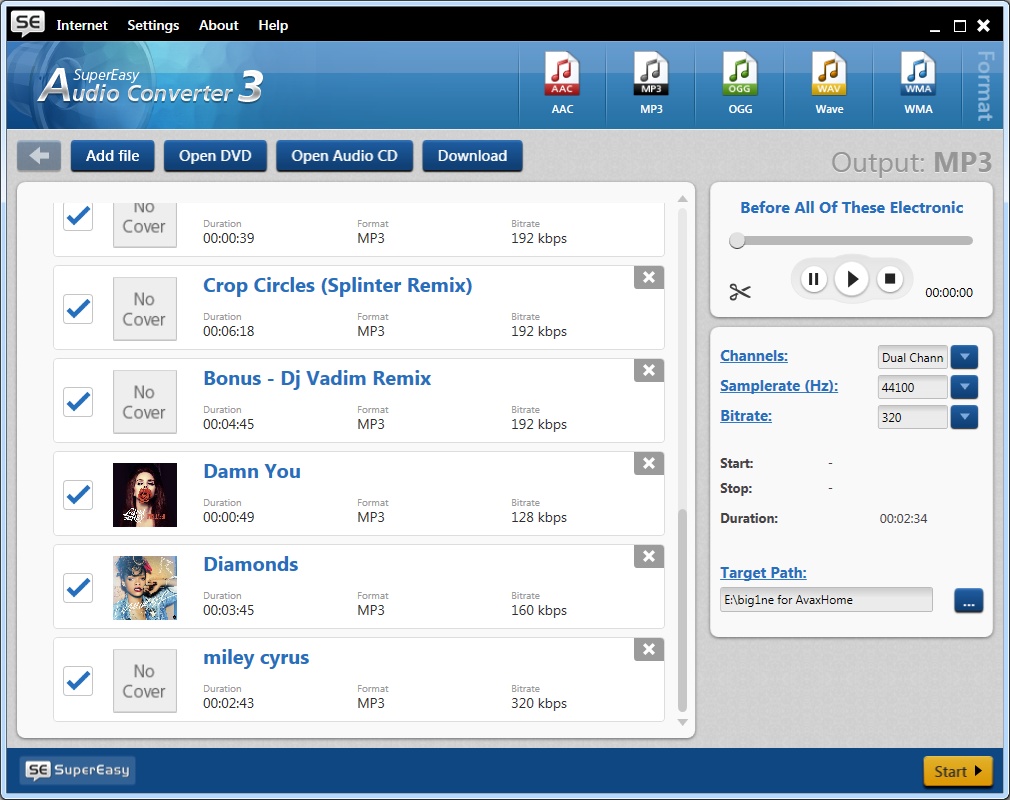Select the OGG format icon
Image resolution: width=1010 pixels, height=800 pixels.
(740, 80)
